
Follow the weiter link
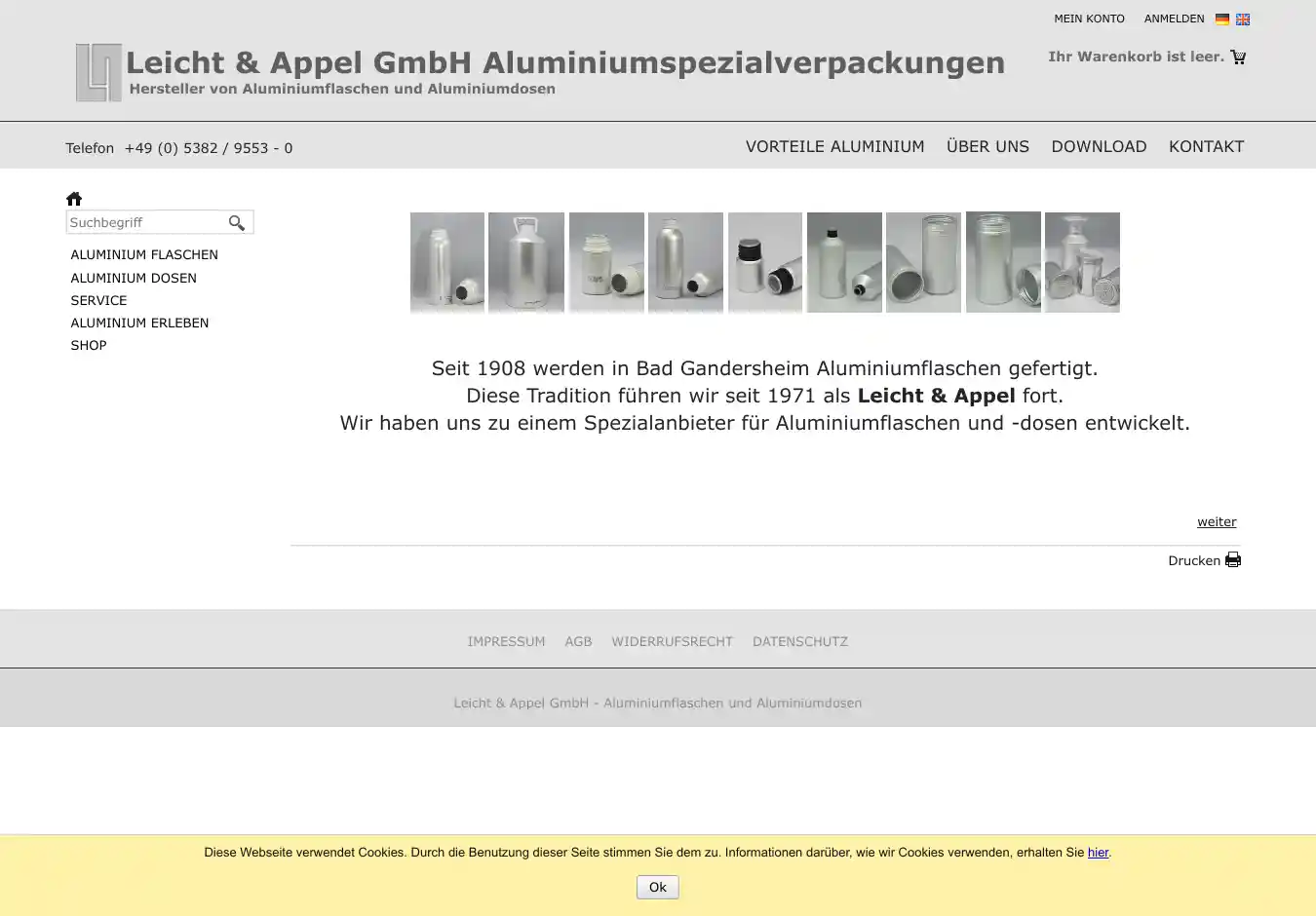click(1217, 522)
